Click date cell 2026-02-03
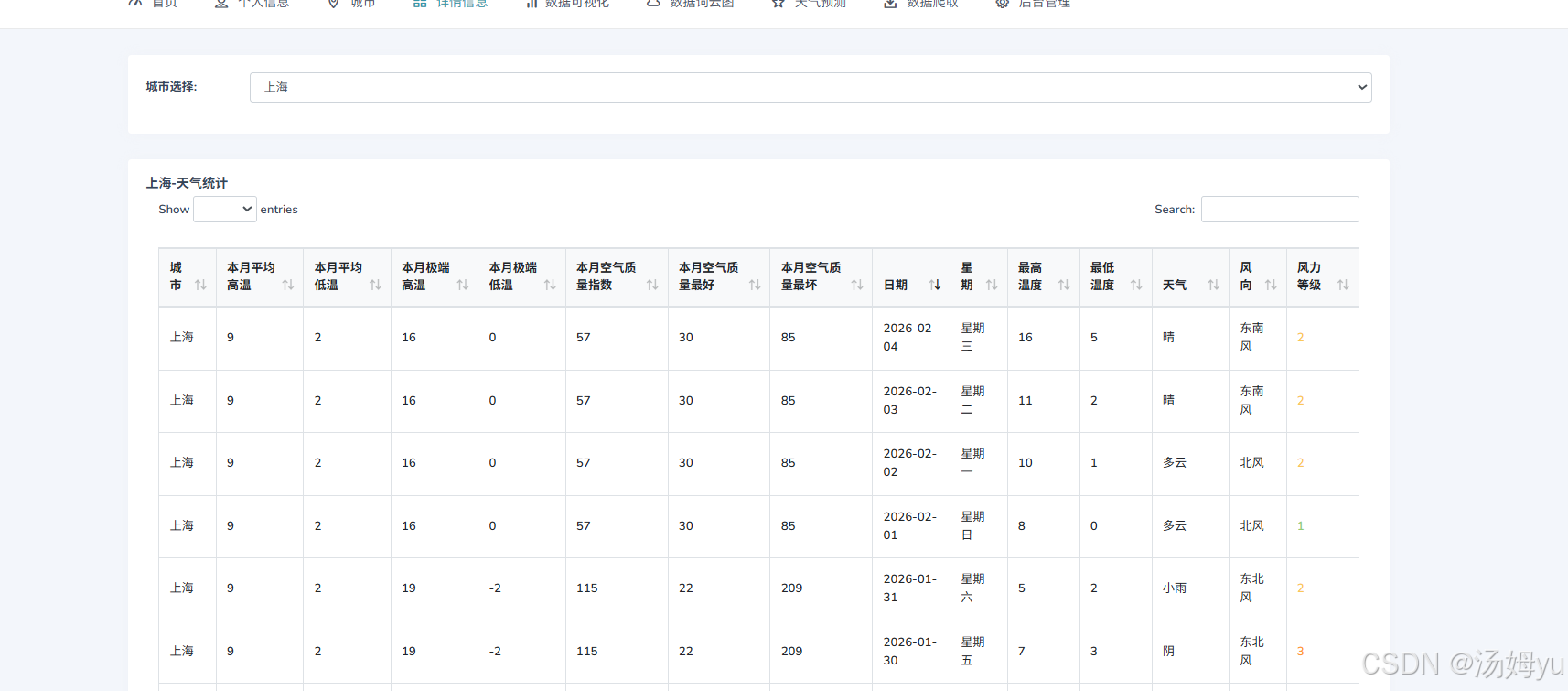The image size is (1568, 691). click(x=910, y=401)
